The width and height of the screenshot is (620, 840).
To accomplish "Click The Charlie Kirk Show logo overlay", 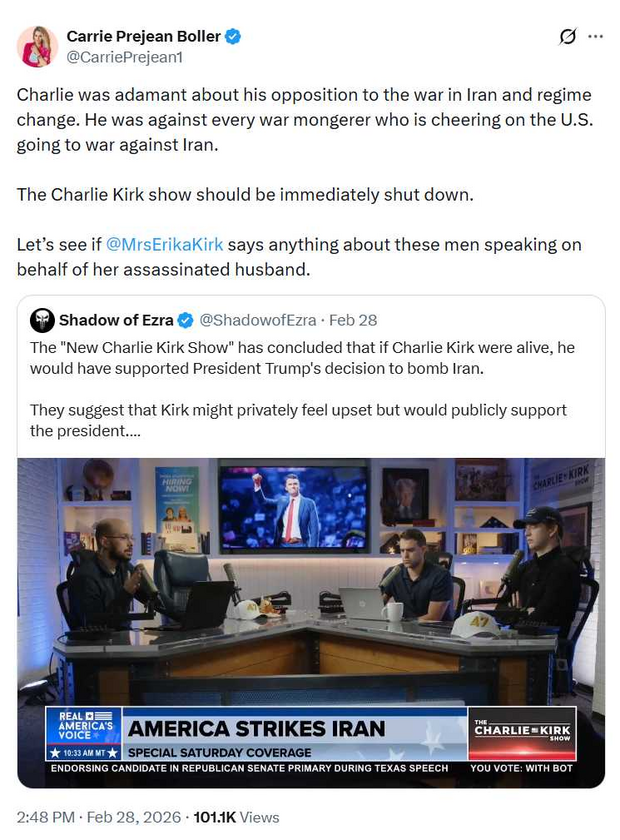I will coord(522,733).
